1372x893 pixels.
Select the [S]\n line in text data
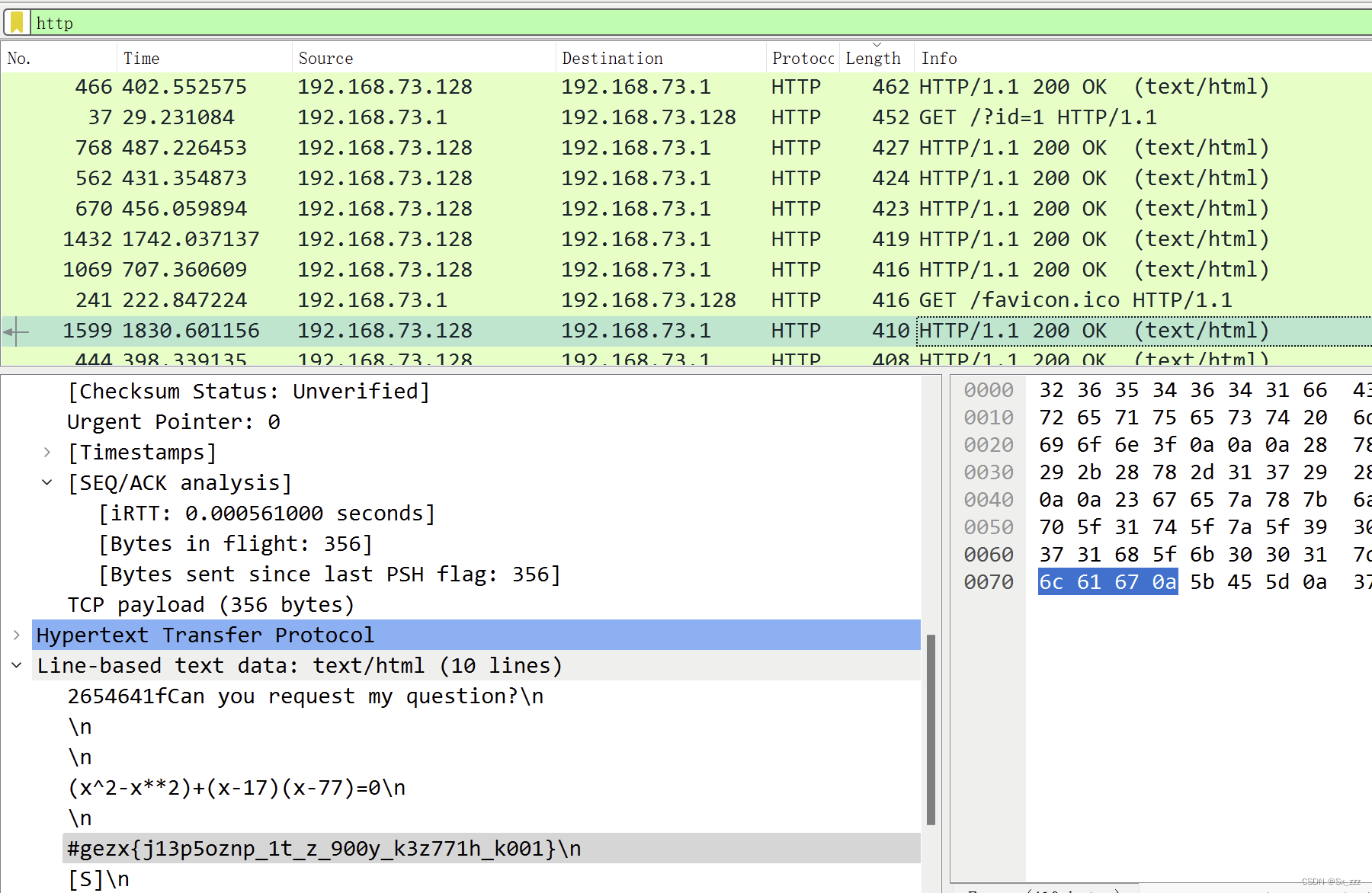click(98, 879)
